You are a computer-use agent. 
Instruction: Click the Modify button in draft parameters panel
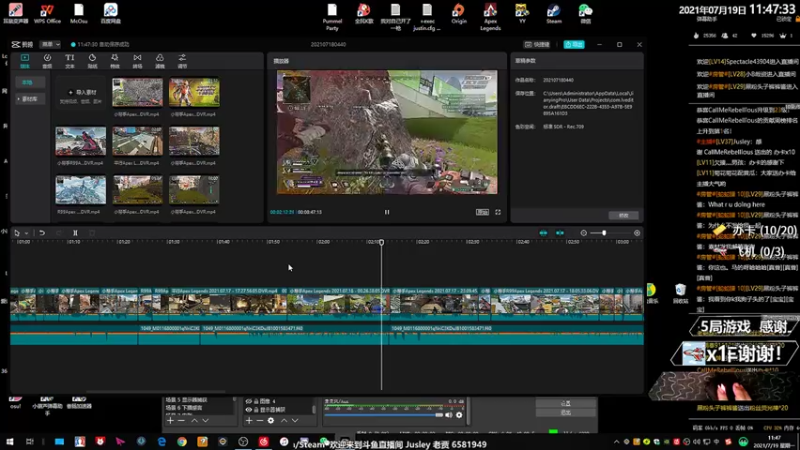pos(623,216)
